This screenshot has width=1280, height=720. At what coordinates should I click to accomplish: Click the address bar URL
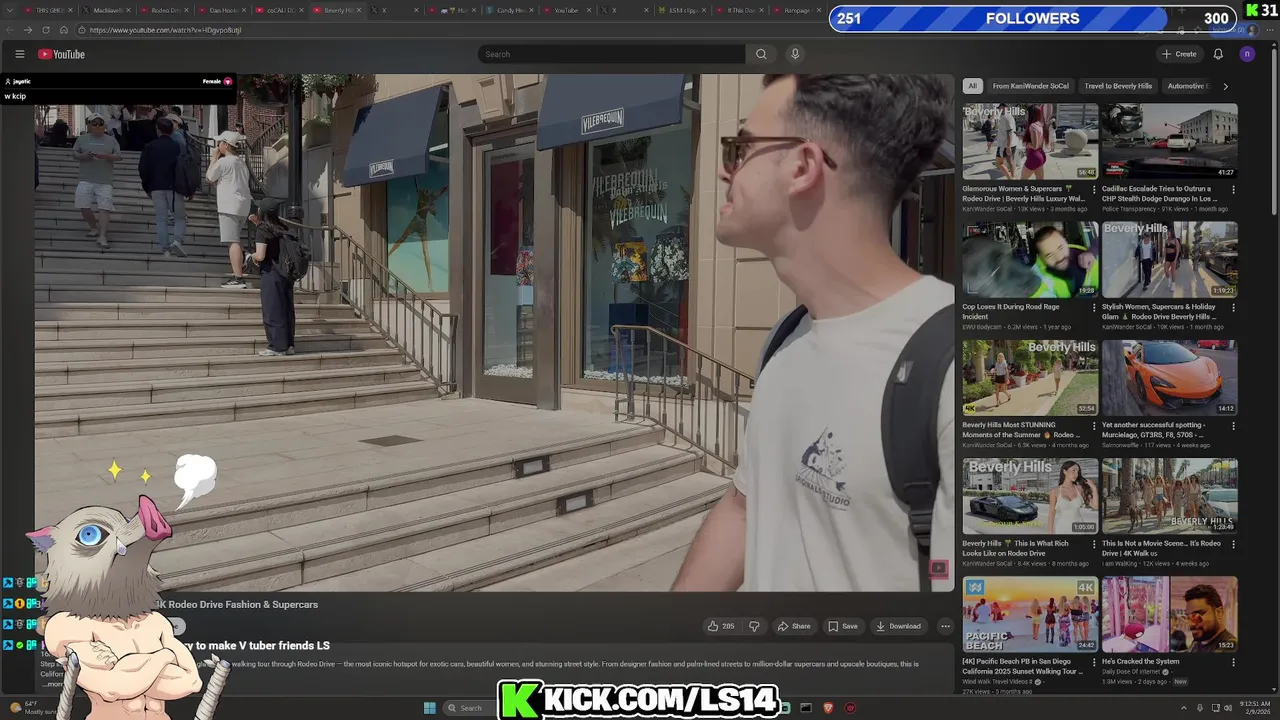[x=165, y=30]
